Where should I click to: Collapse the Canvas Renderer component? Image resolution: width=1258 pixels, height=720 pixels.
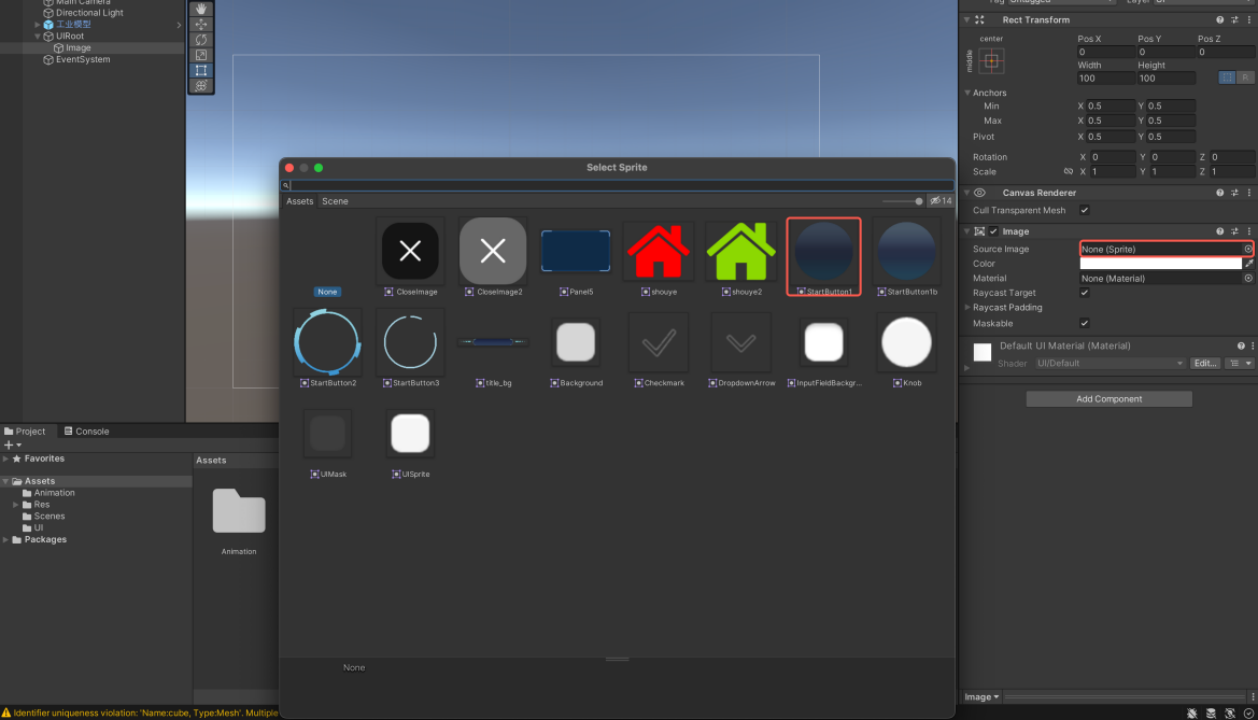pos(967,193)
